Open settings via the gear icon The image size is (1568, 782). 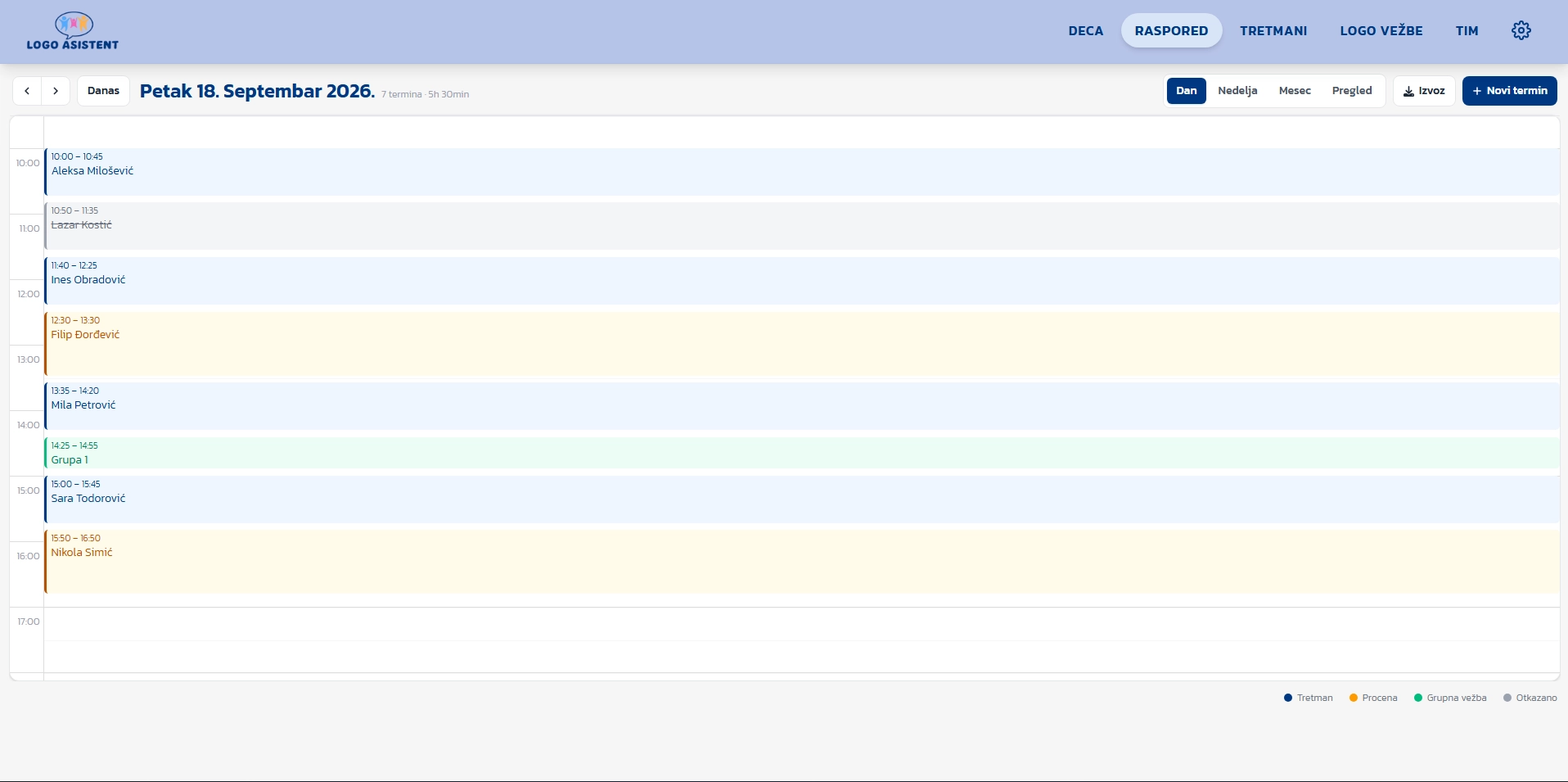point(1521,30)
